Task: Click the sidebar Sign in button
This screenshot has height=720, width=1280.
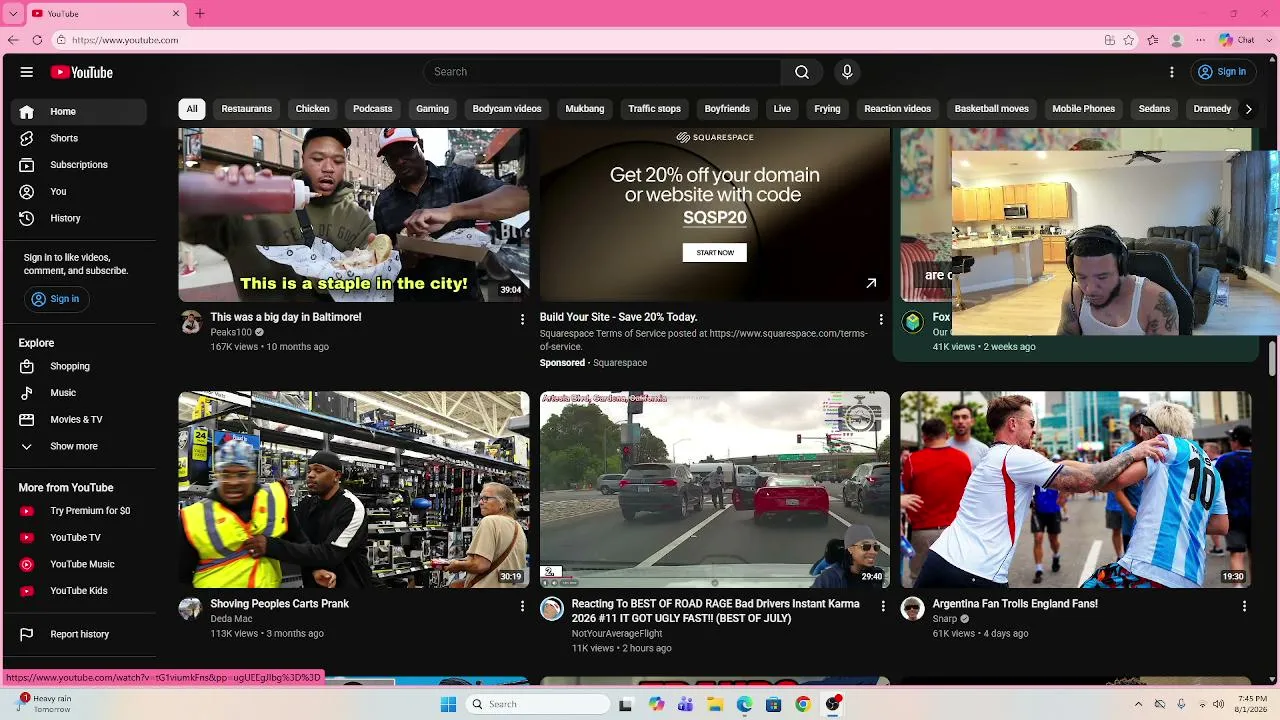Action: [x=56, y=299]
